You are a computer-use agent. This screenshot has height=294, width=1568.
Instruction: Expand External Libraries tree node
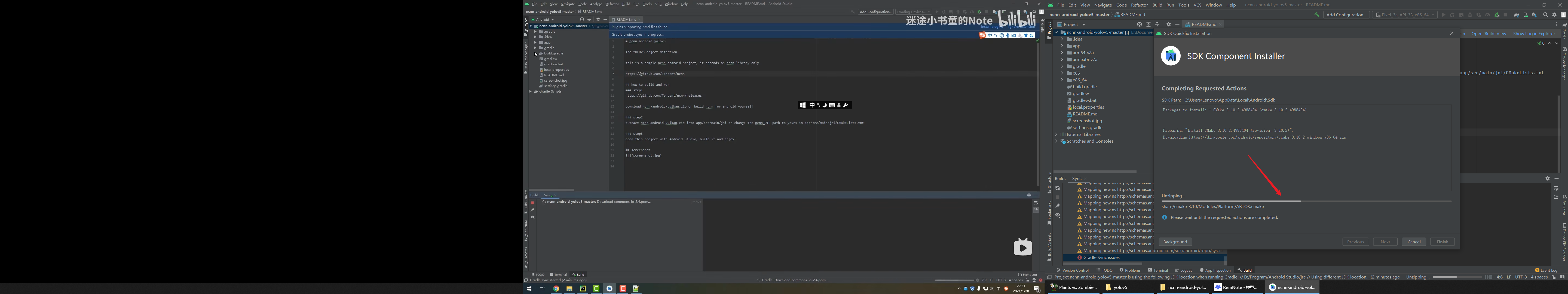pos(1056,134)
